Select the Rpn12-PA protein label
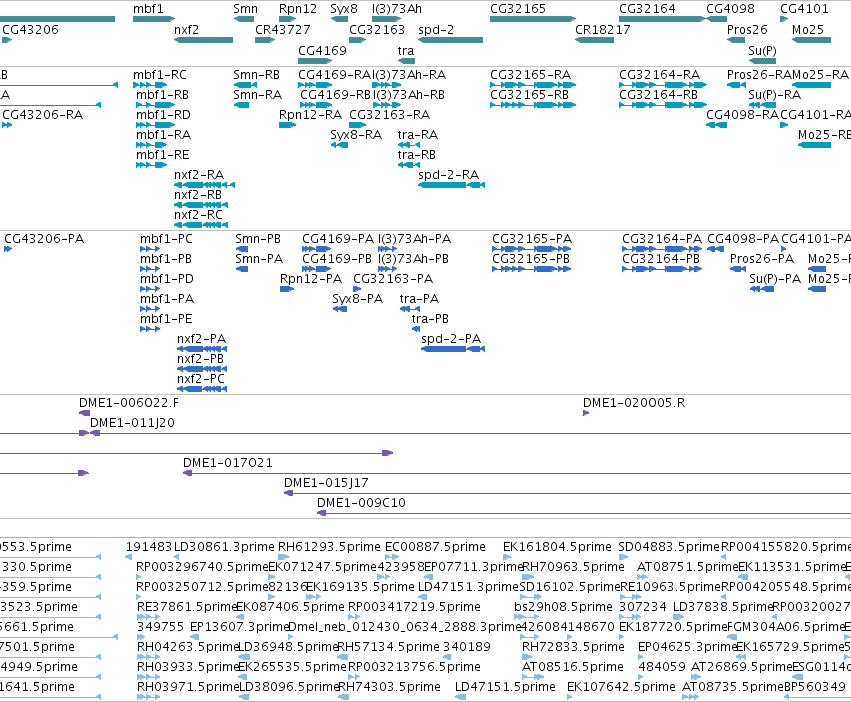Viewport: 851px width, 702px height. (311, 279)
